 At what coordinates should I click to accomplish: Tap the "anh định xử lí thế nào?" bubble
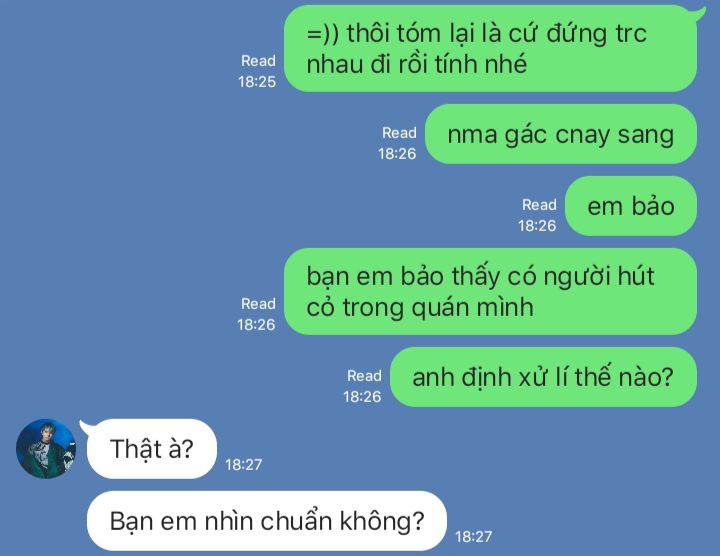543,377
